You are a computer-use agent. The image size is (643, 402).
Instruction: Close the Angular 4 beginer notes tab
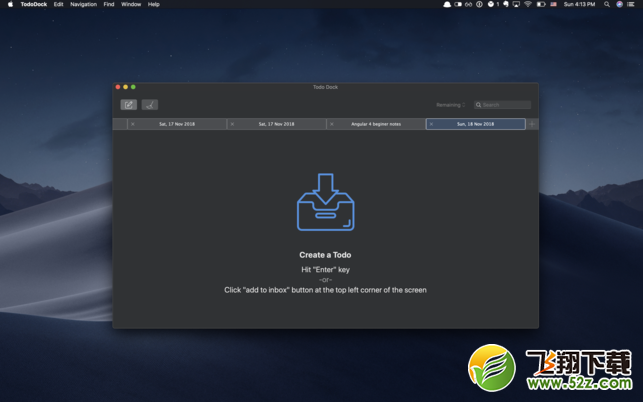point(332,124)
